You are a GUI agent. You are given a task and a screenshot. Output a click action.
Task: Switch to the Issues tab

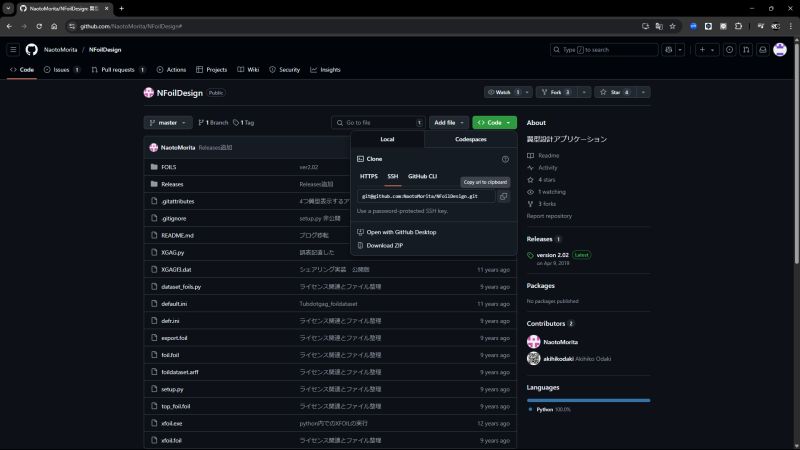coord(62,70)
